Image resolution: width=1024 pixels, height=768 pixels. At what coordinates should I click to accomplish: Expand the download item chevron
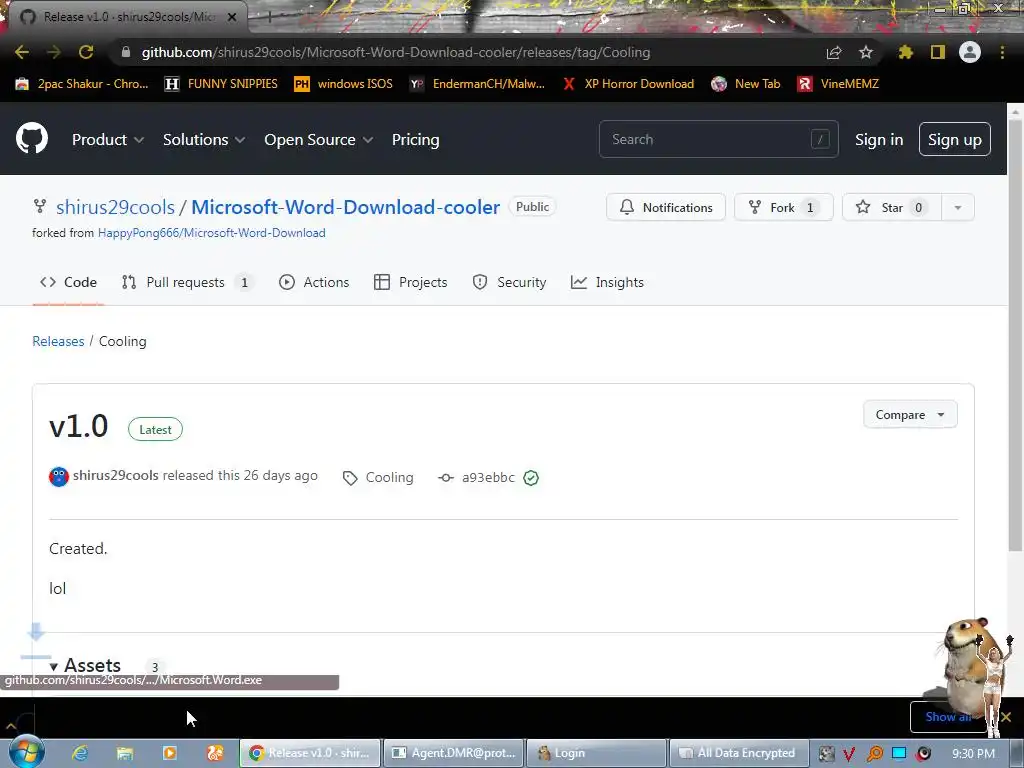coord(11,726)
